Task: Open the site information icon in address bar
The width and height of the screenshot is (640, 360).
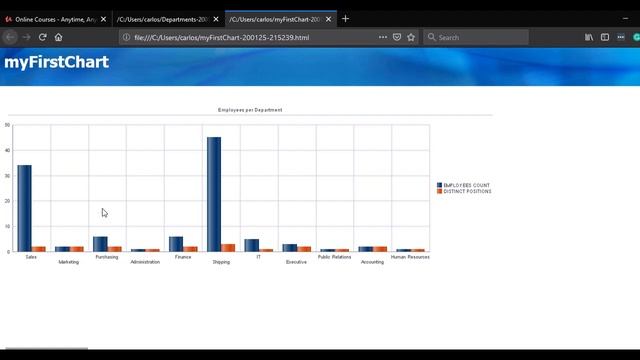Action: click(x=127, y=37)
